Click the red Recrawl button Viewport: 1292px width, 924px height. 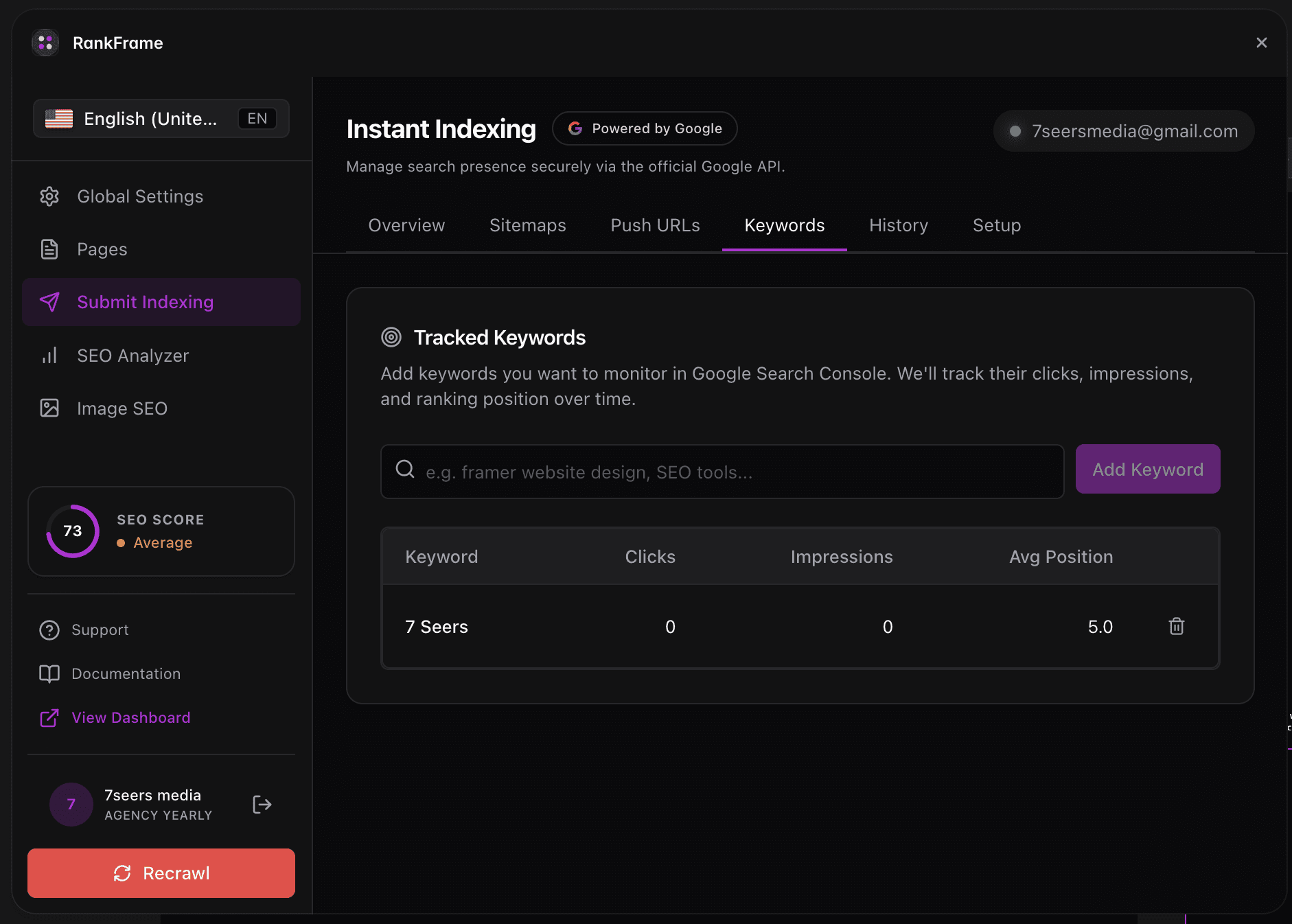161,873
